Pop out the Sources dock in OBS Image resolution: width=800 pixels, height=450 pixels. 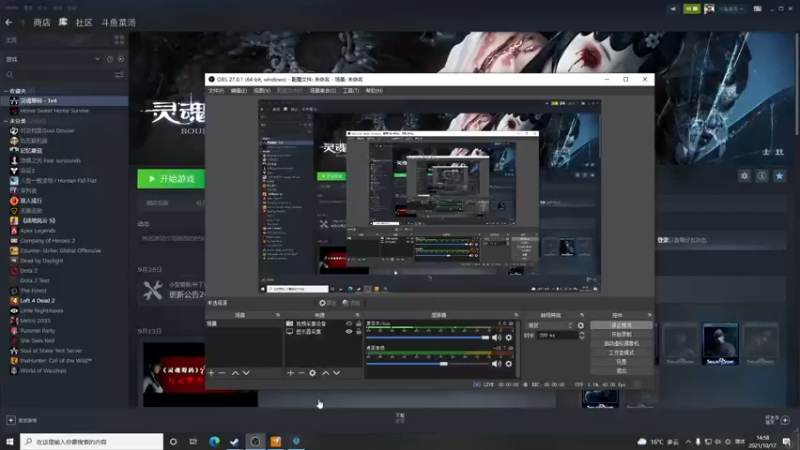coord(357,315)
